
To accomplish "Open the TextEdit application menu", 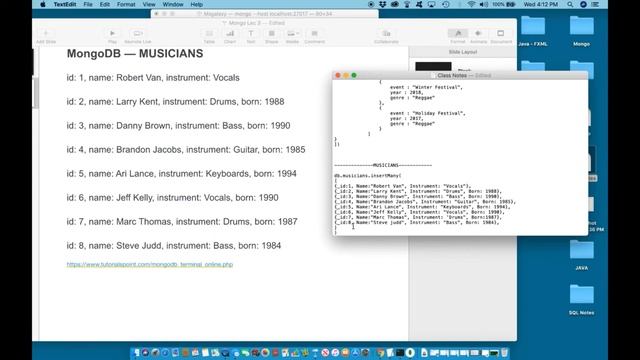I will pyautogui.click(x=65, y=4).
